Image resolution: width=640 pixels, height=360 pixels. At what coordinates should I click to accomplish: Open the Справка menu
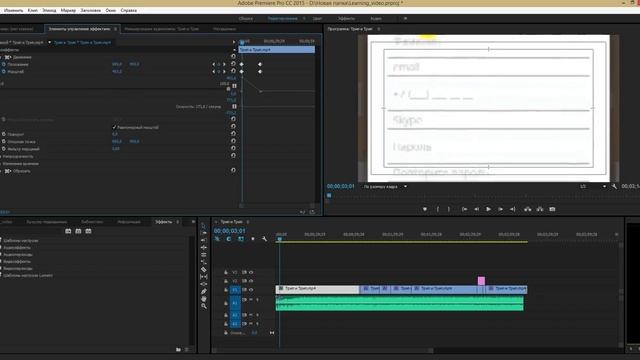click(129, 10)
